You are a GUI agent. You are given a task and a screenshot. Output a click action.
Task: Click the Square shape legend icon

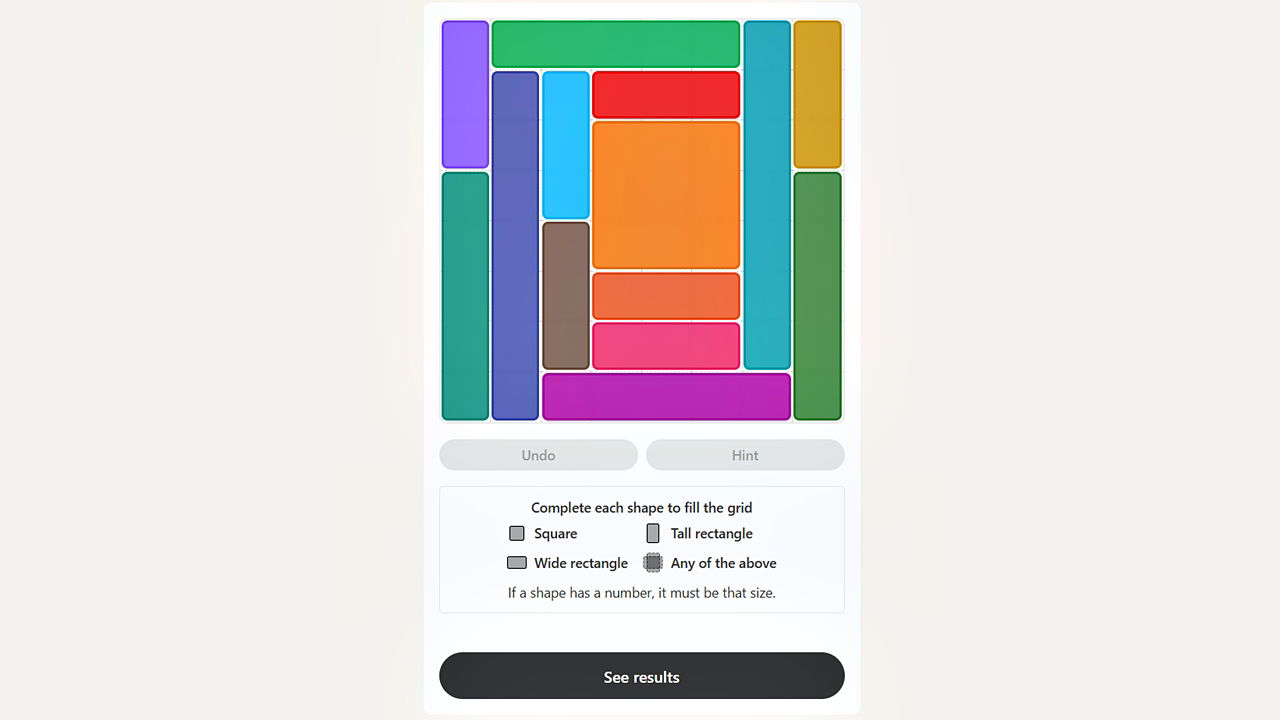[x=517, y=534]
